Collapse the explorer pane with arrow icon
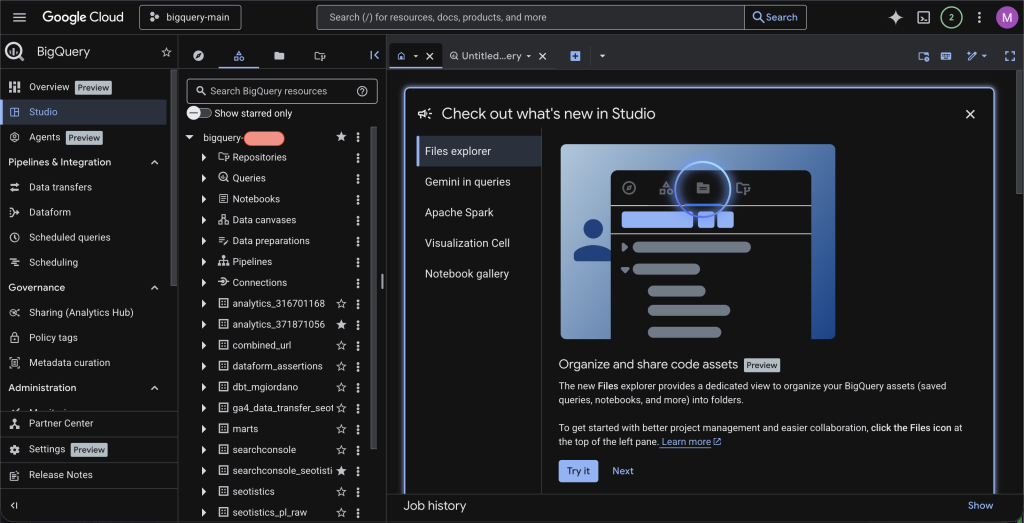The height and width of the screenshot is (523, 1024). (x=374, y=56)
